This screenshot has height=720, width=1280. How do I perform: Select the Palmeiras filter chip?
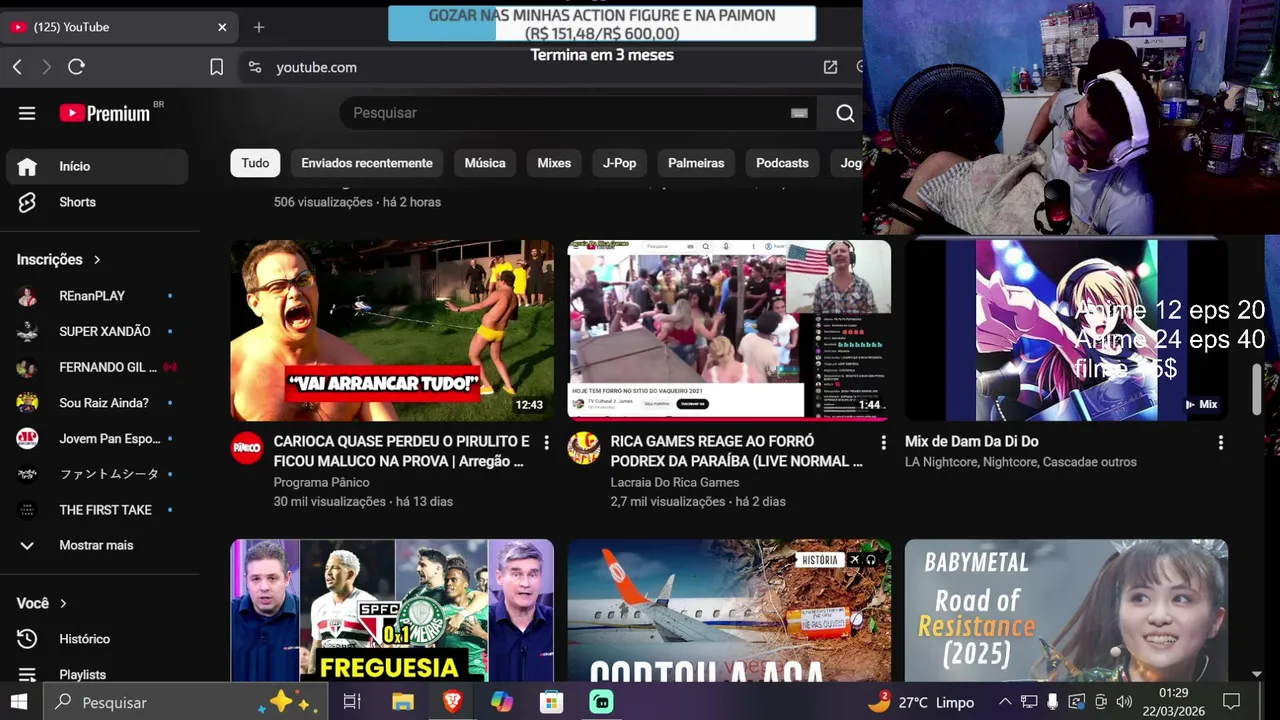coord(696,163)
